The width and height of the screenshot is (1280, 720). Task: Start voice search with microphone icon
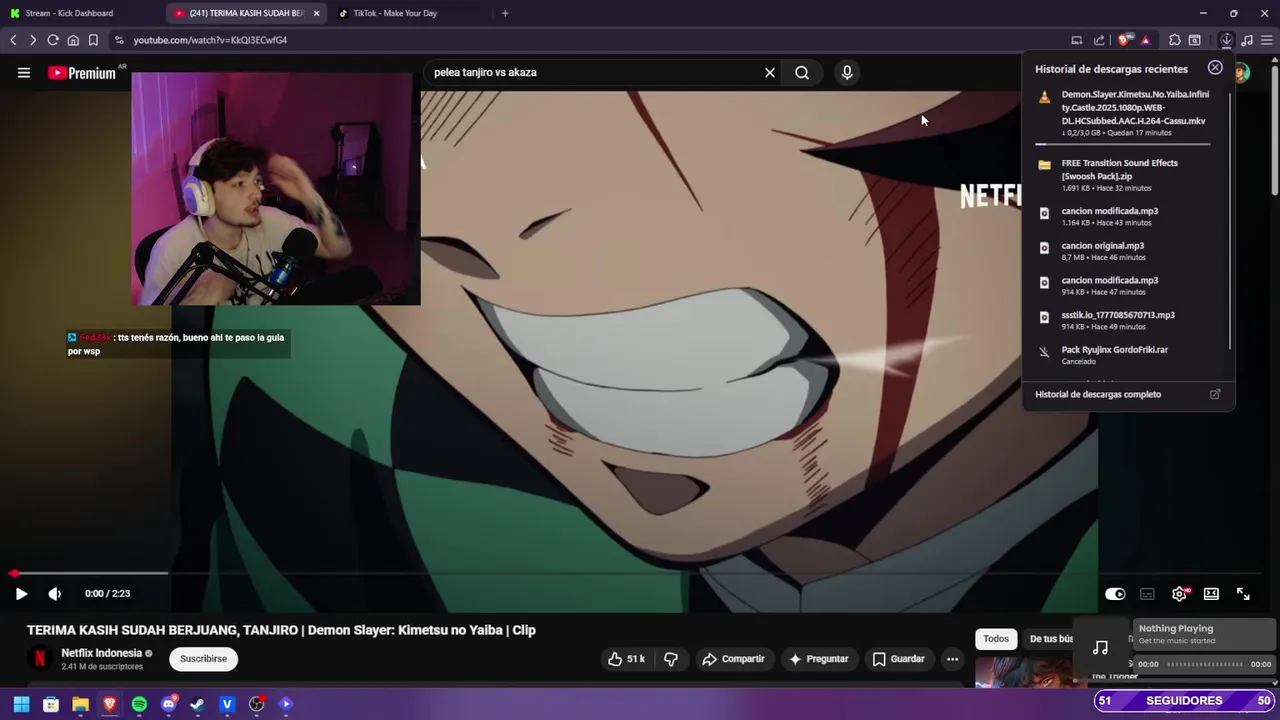(x=847, y=72)
